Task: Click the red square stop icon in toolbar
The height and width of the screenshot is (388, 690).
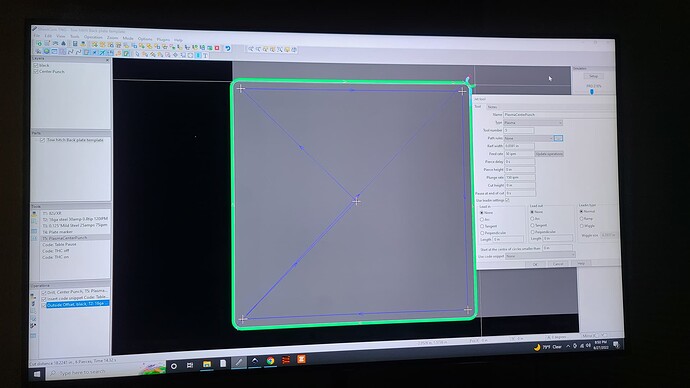Action: (217, 48)
